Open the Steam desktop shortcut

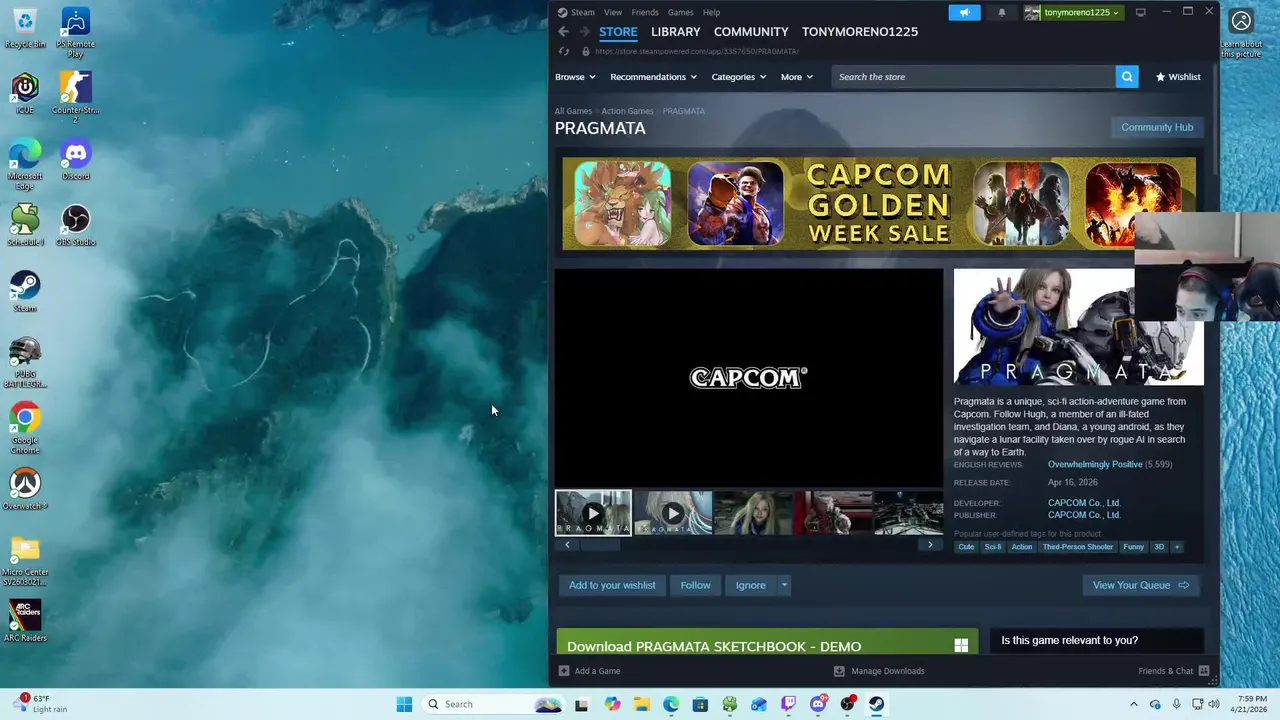coord(25,292)
